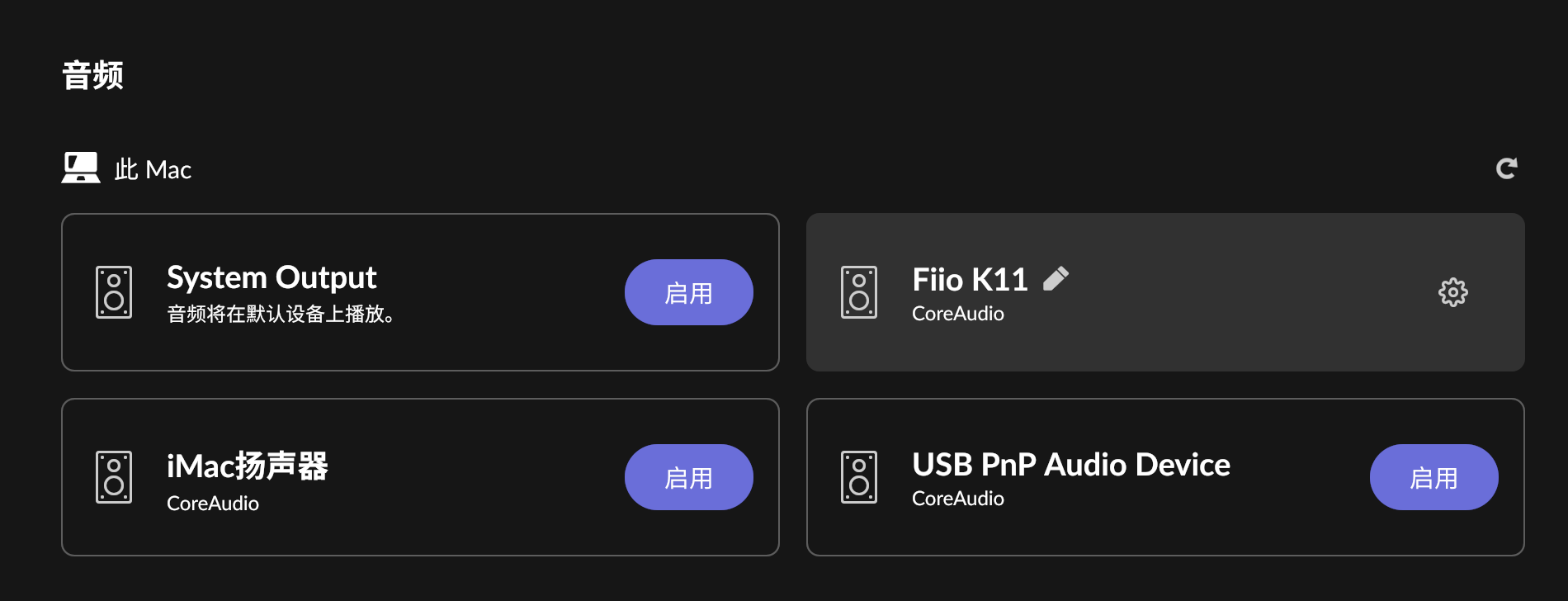
Task: Click the speaker icon beside iMac扬声器
Action: (114, 477)
